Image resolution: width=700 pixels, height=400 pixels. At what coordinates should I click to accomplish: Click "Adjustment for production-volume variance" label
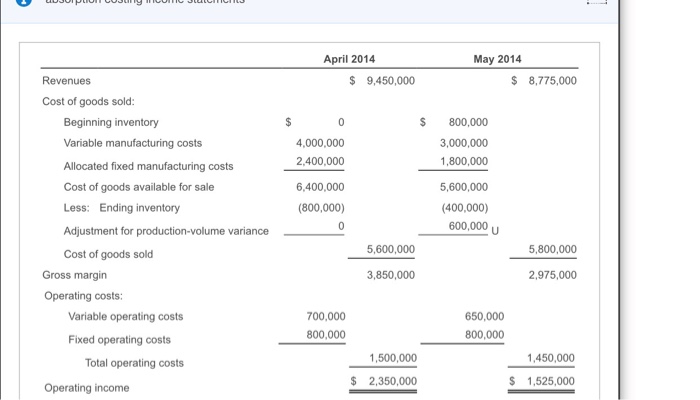point(166,231)
